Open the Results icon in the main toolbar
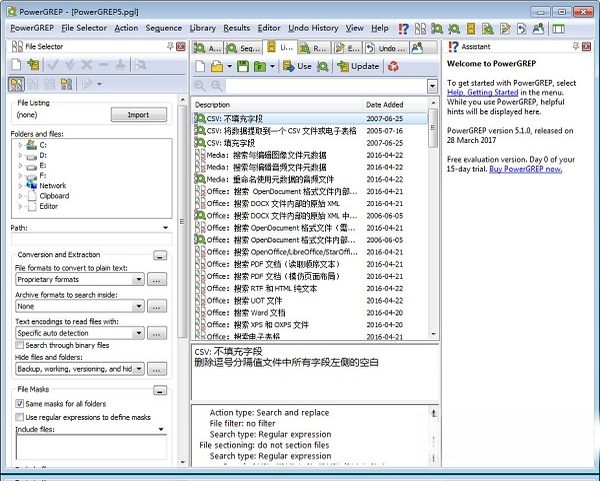 [x=488, y=29]
